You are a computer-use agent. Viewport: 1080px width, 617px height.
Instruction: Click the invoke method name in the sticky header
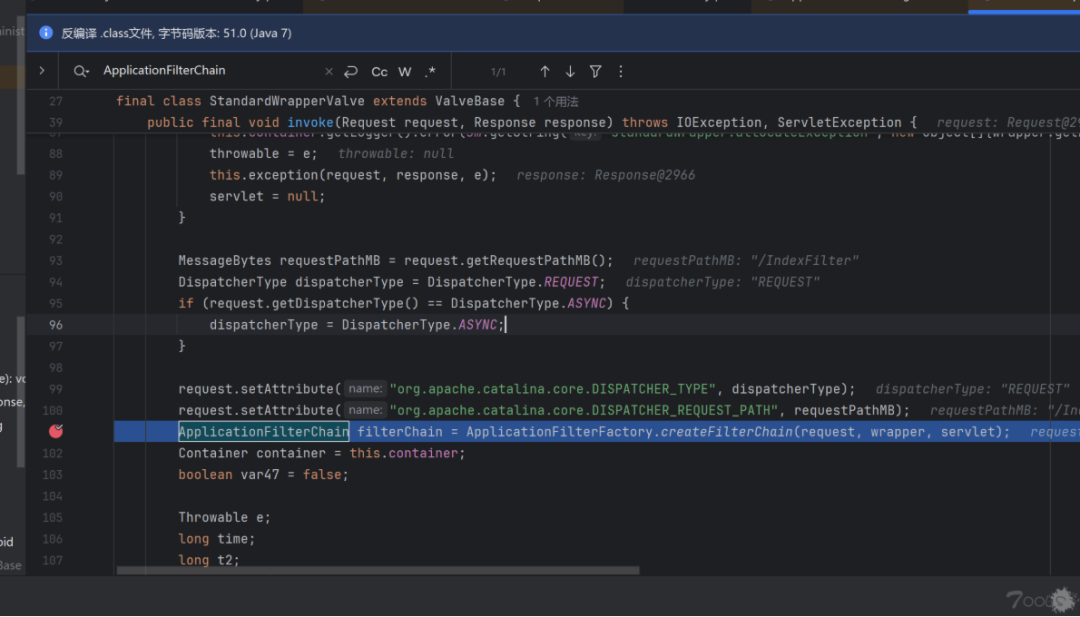pyautogui.click(x=310, y=123)
